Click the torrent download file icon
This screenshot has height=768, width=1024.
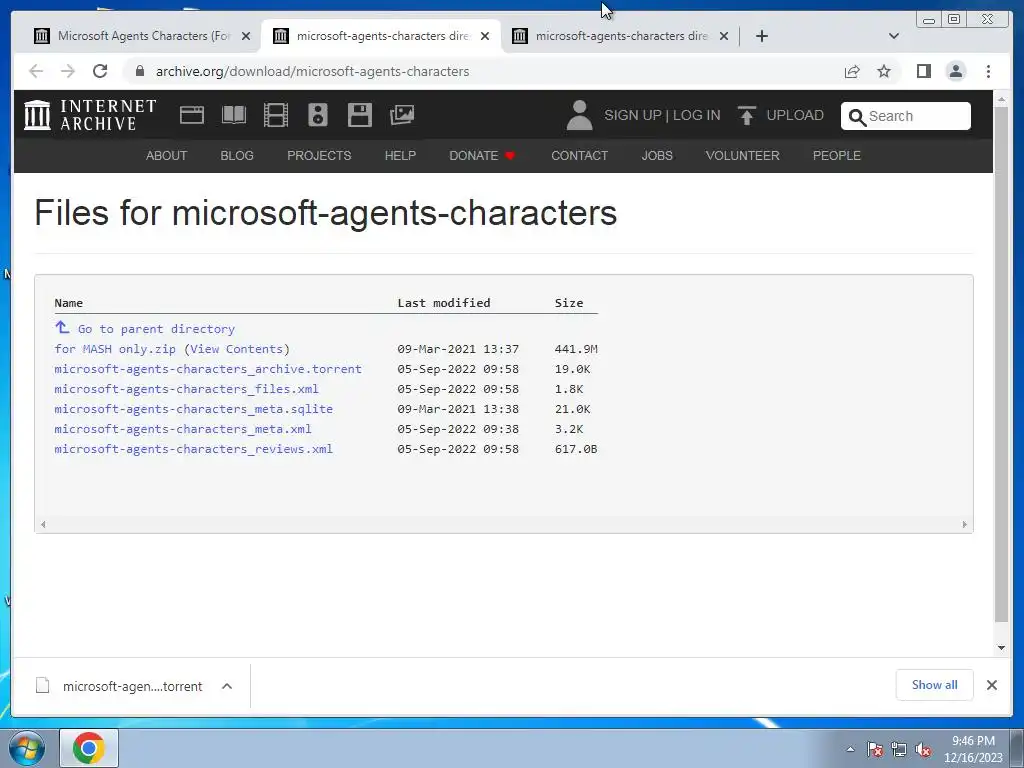pyautogui.click(x=42, y=686)
